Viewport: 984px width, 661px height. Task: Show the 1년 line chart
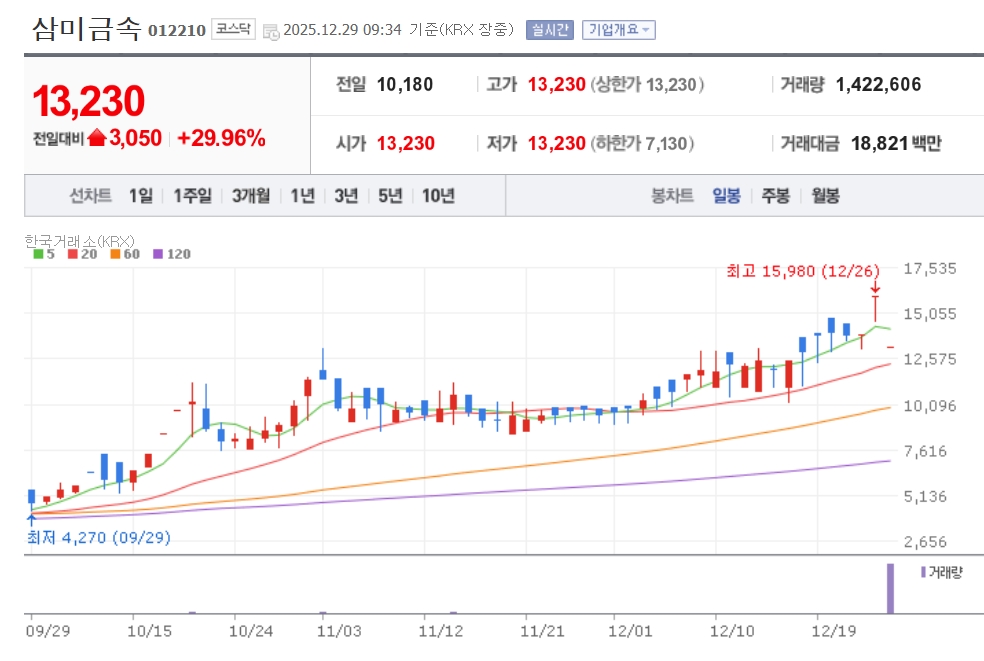tap(302, 196)
